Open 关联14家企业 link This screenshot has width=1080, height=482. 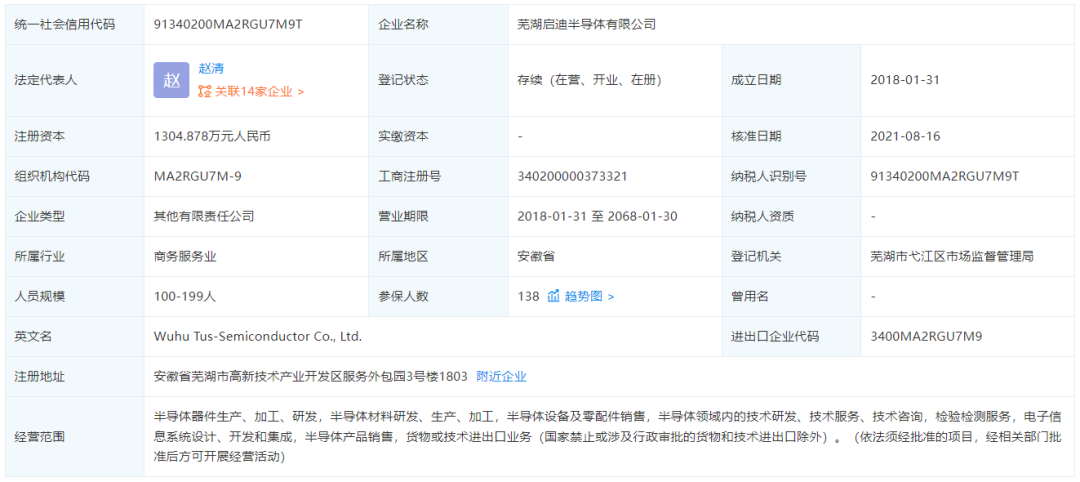click(259, 91)
